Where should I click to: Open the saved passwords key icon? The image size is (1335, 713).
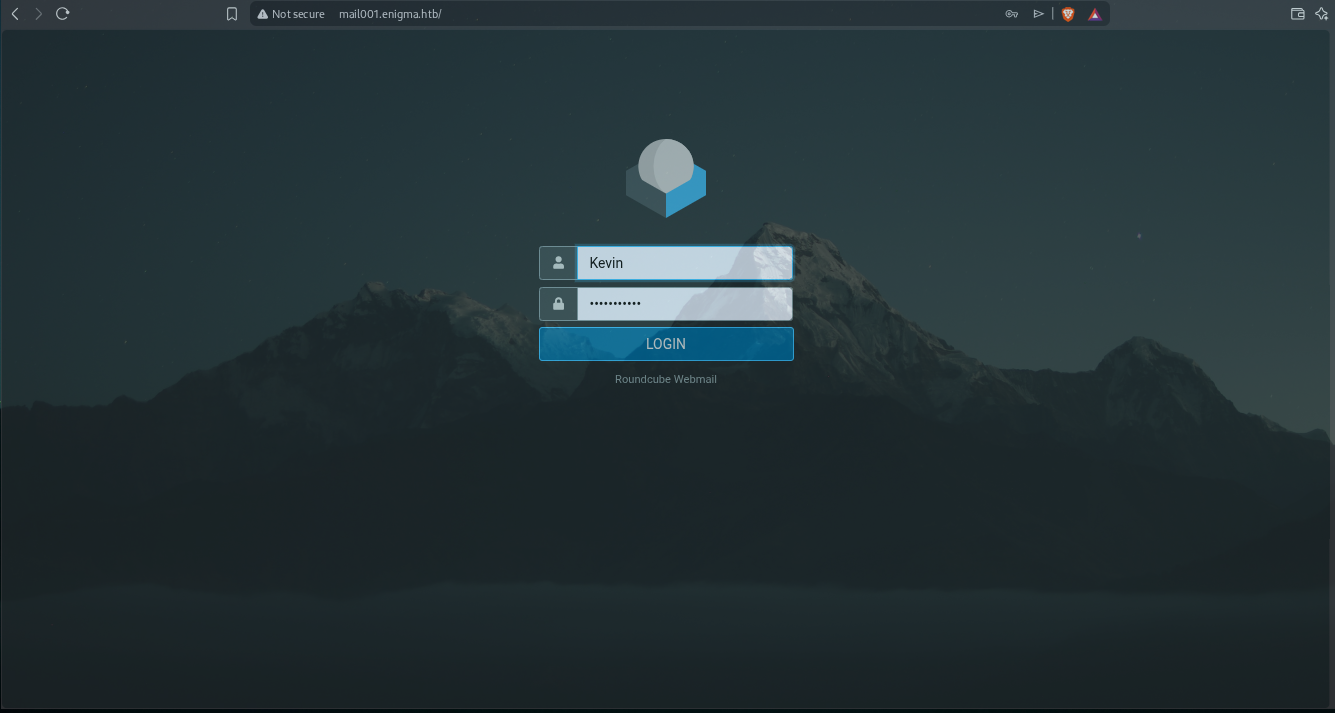(1012, 14)
